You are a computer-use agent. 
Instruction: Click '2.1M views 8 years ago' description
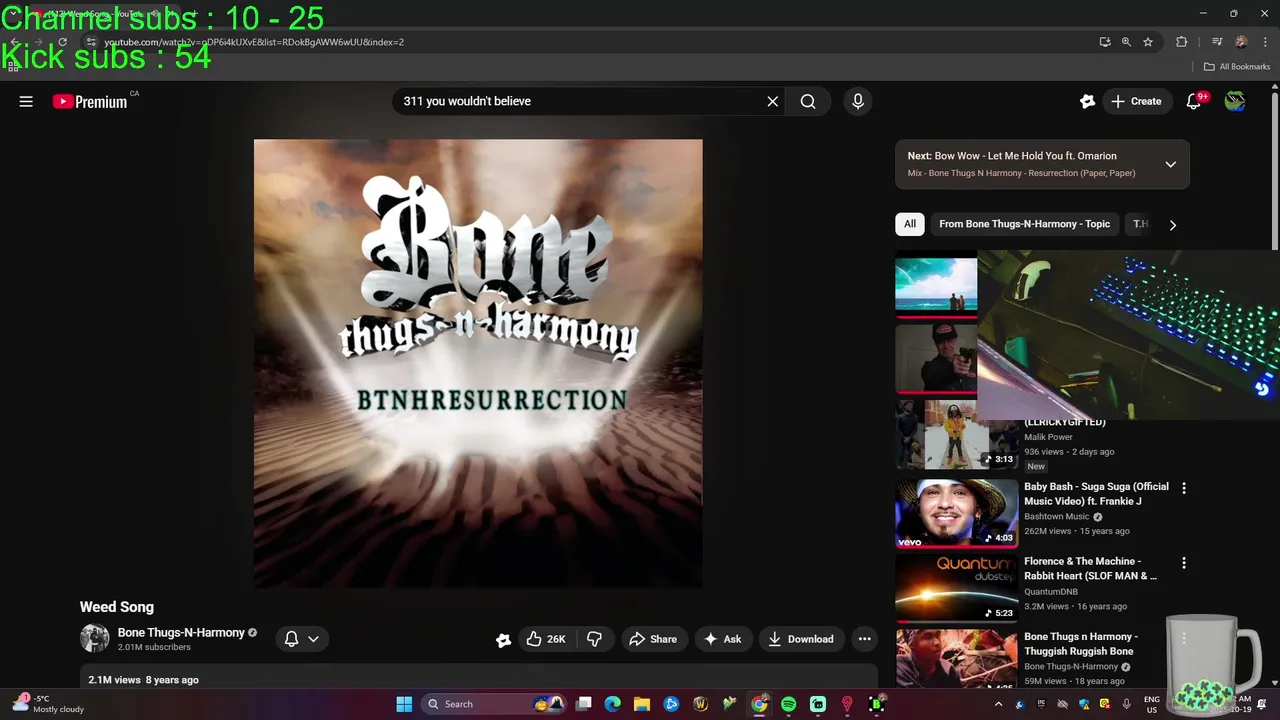click(x=143, y=680)
